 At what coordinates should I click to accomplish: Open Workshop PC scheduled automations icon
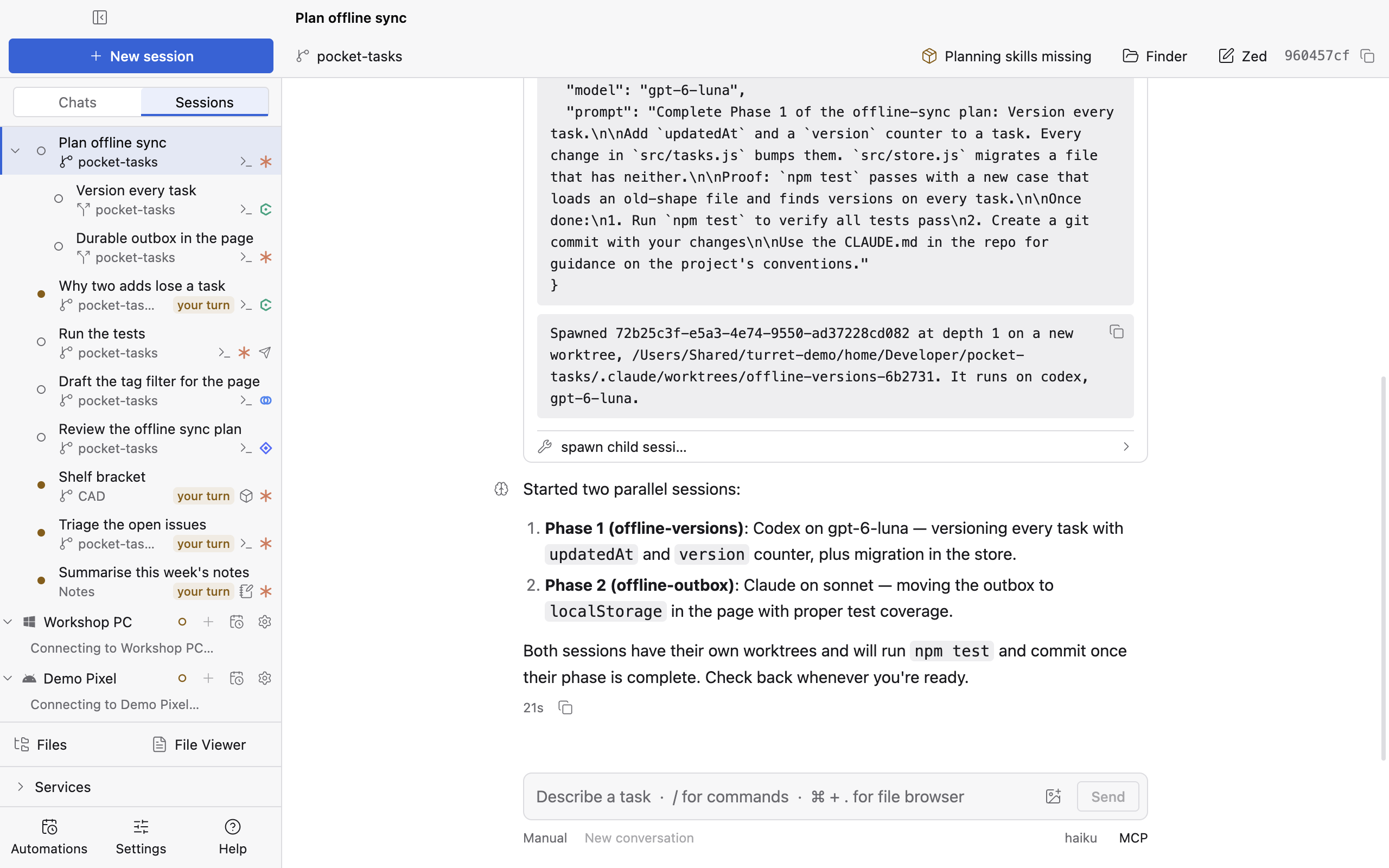237,622
